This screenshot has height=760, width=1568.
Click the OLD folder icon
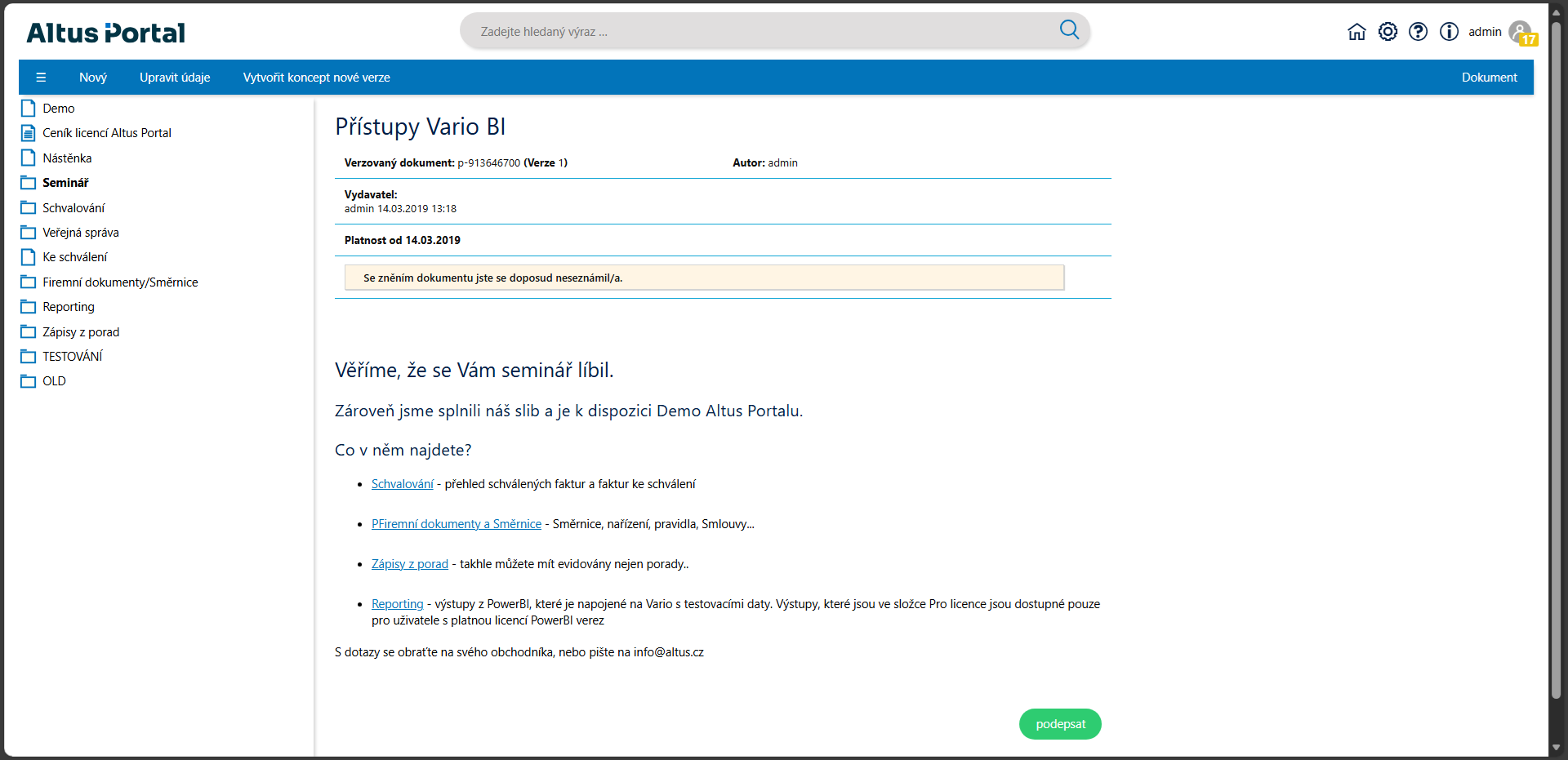coord(29,381)
